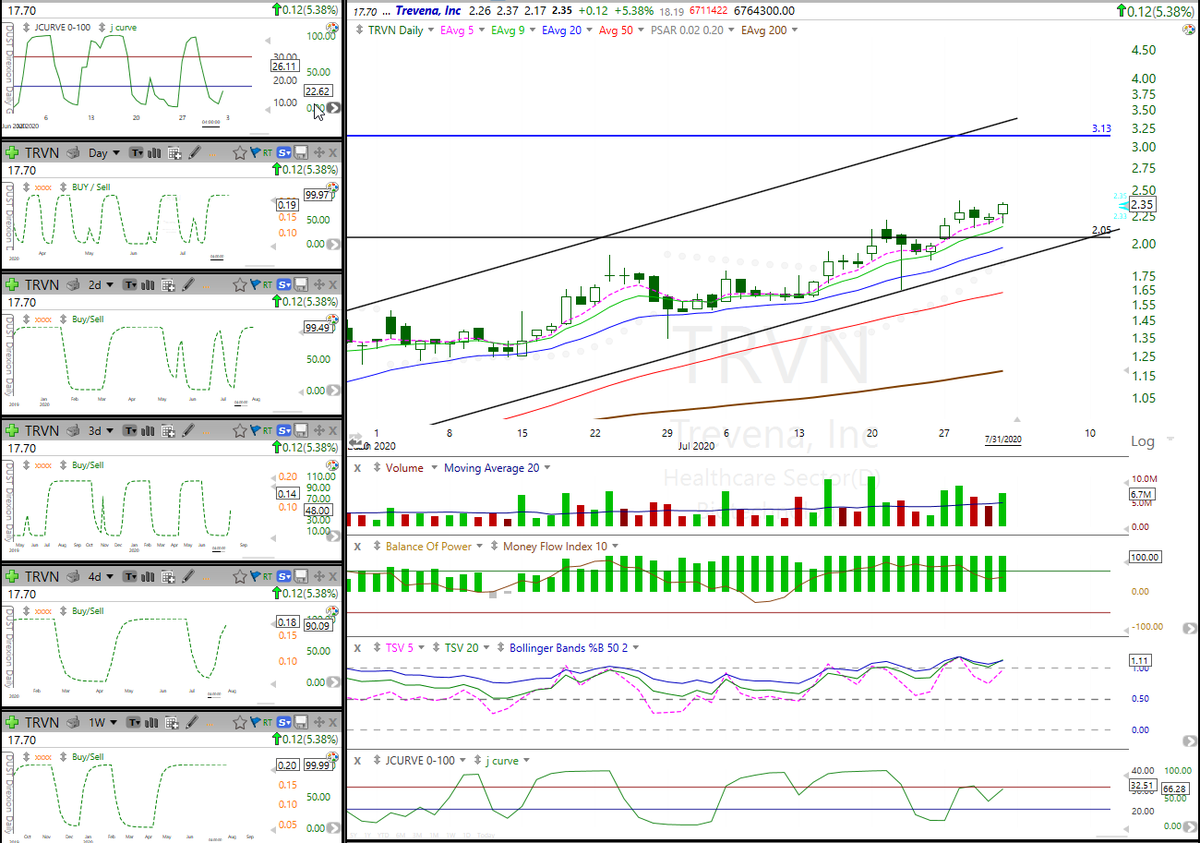The image size is (1200, 843).
Task: Click star favorite icon in Day panel
Action: 240,153
